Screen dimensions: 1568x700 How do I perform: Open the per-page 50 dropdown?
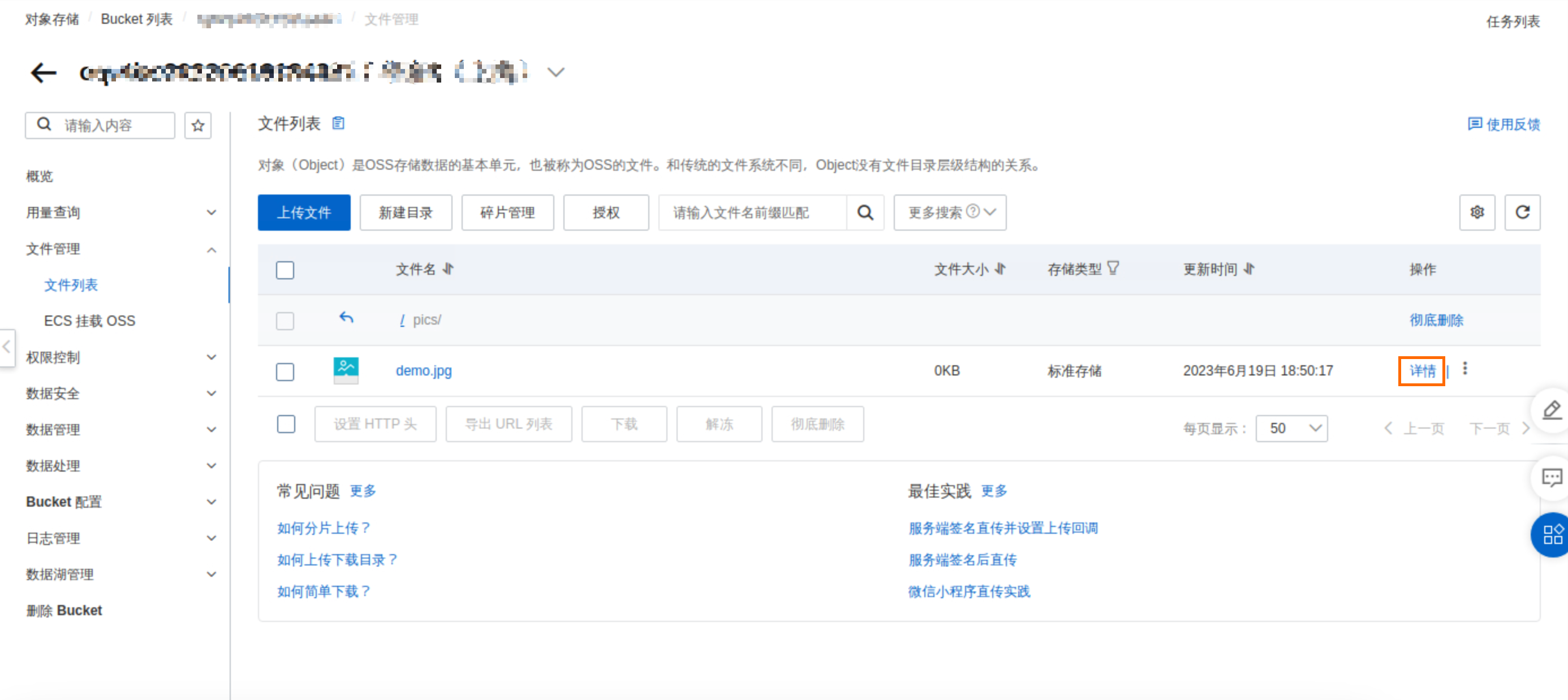[x=1291, y=429]
